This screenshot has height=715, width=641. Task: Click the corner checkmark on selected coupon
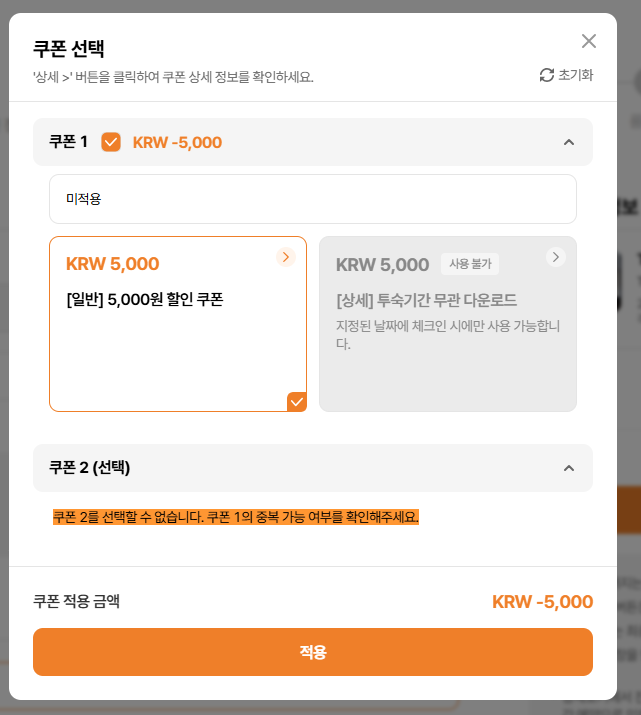(297, 402)
